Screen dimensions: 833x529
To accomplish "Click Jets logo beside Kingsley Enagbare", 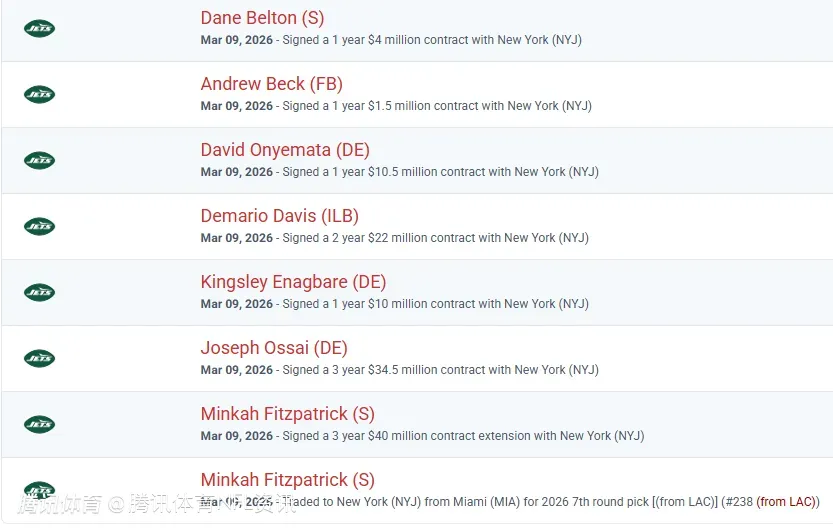I will (x=39, y=292).
